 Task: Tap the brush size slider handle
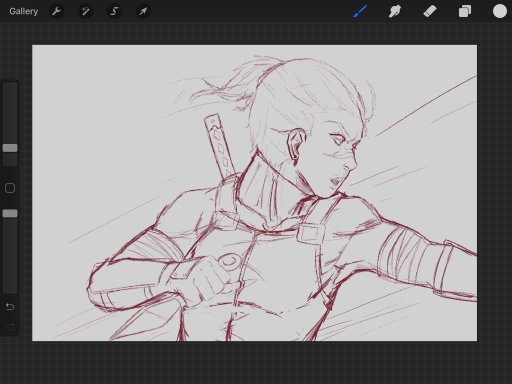[10, 148]
